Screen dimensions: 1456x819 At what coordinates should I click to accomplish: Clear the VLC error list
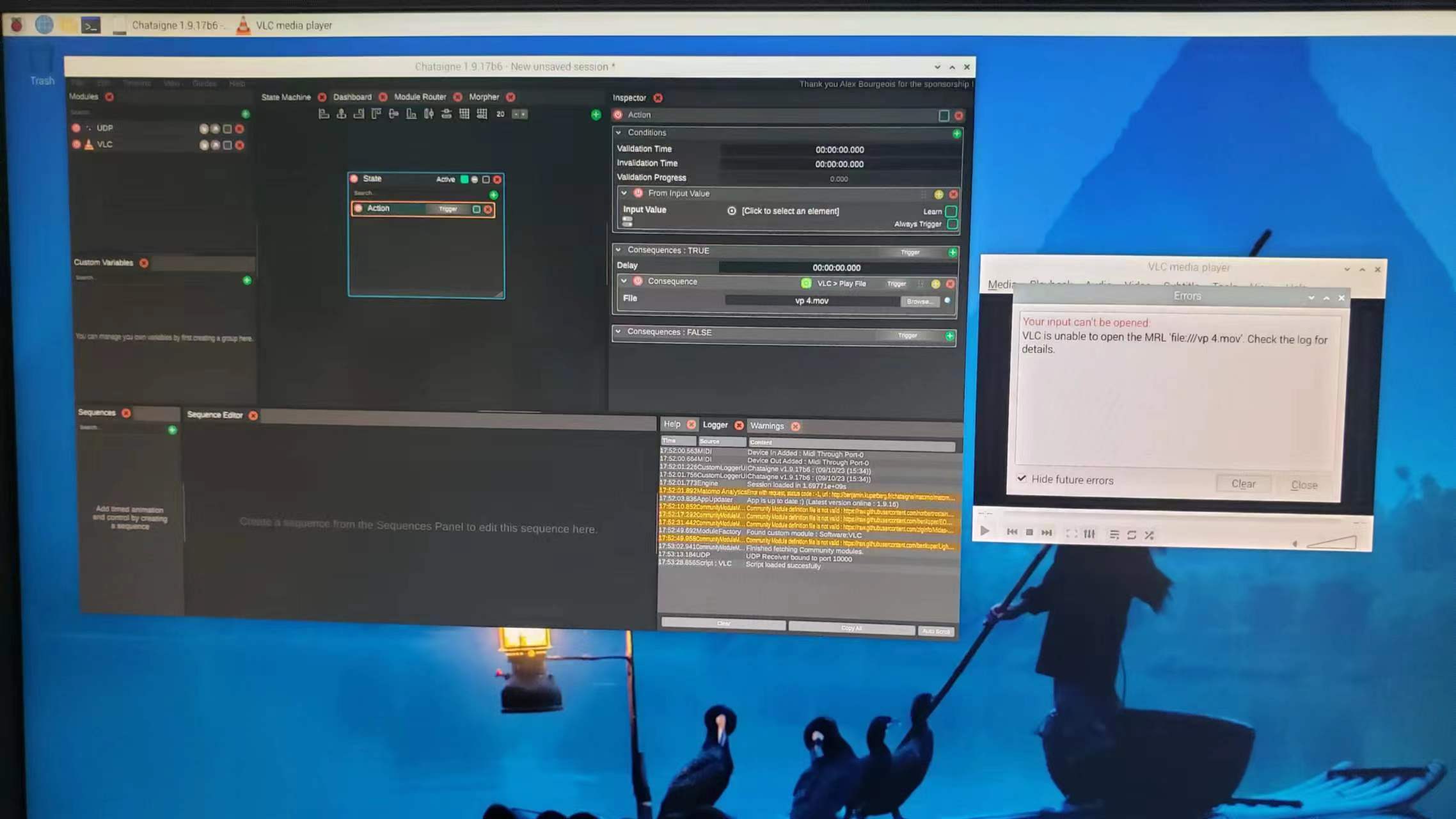pyautogui.click(x=1243, y=484)
